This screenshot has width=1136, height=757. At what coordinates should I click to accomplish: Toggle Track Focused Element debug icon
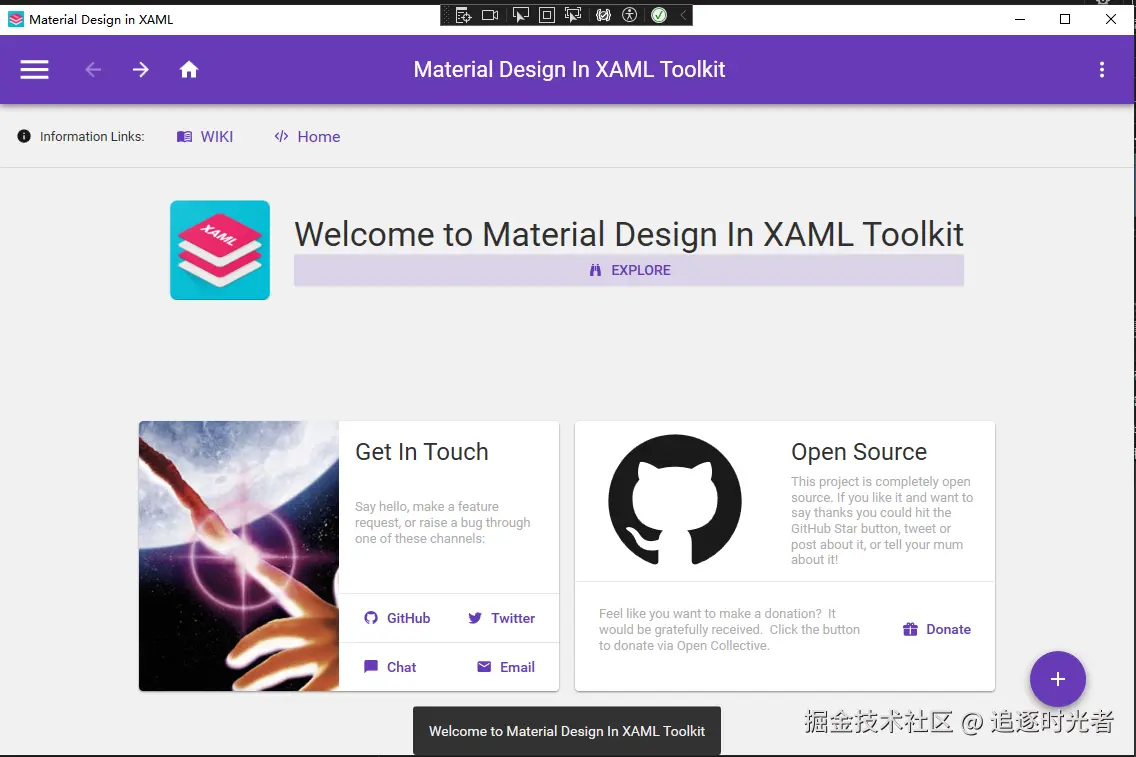[x=573, y=15]
